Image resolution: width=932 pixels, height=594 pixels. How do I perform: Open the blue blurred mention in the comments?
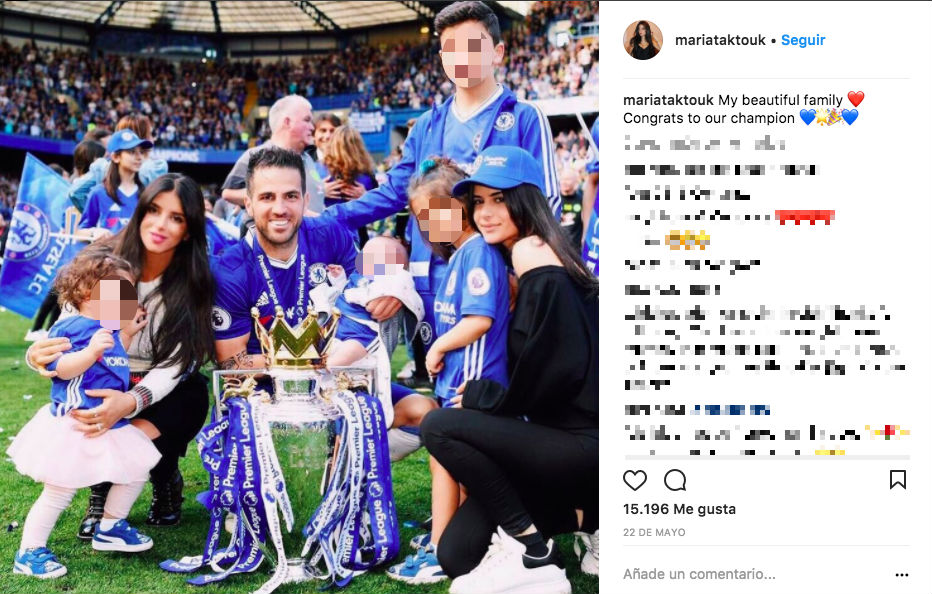point(731,410)
